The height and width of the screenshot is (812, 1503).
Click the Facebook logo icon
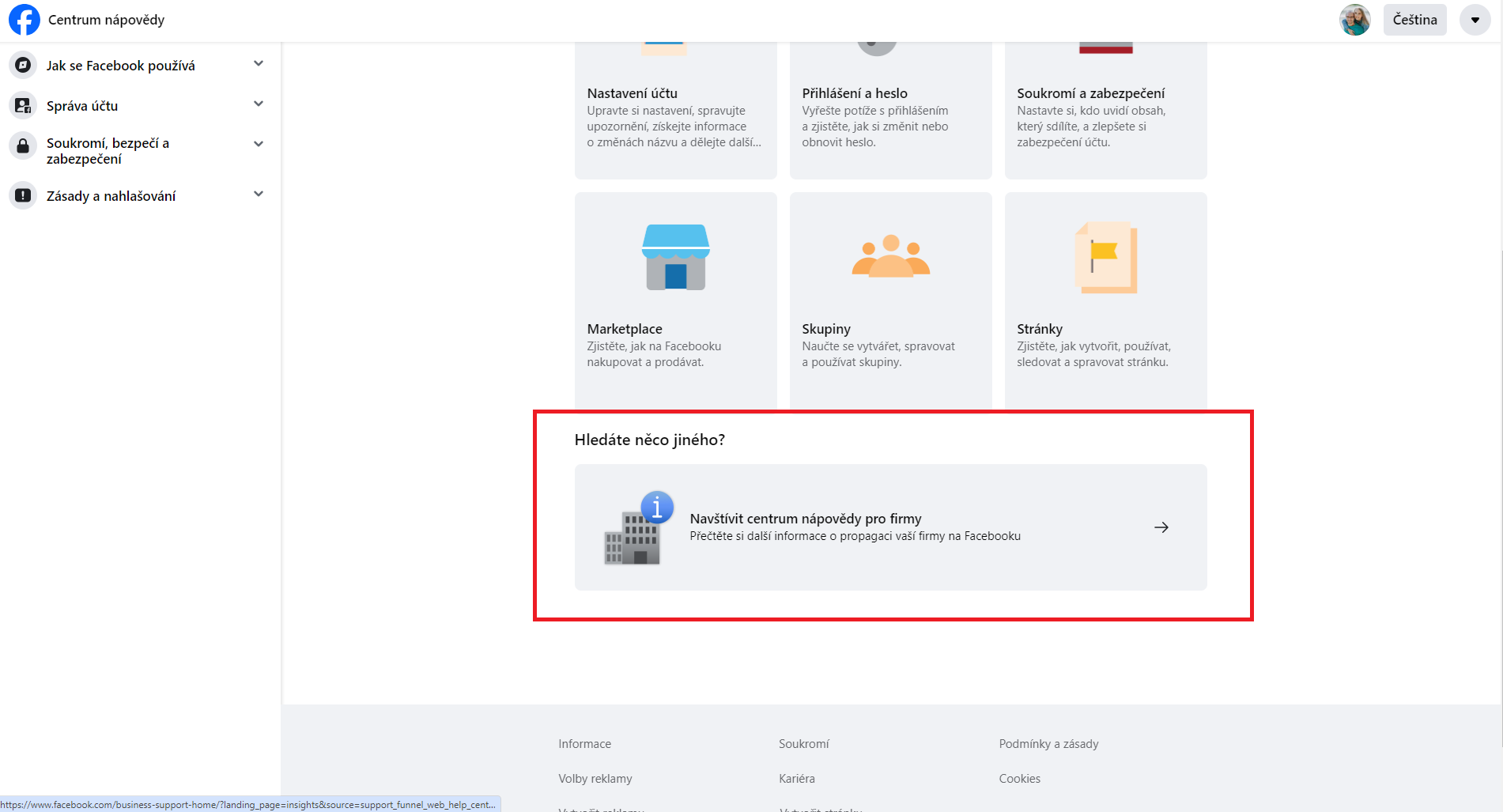pos(24,20)
